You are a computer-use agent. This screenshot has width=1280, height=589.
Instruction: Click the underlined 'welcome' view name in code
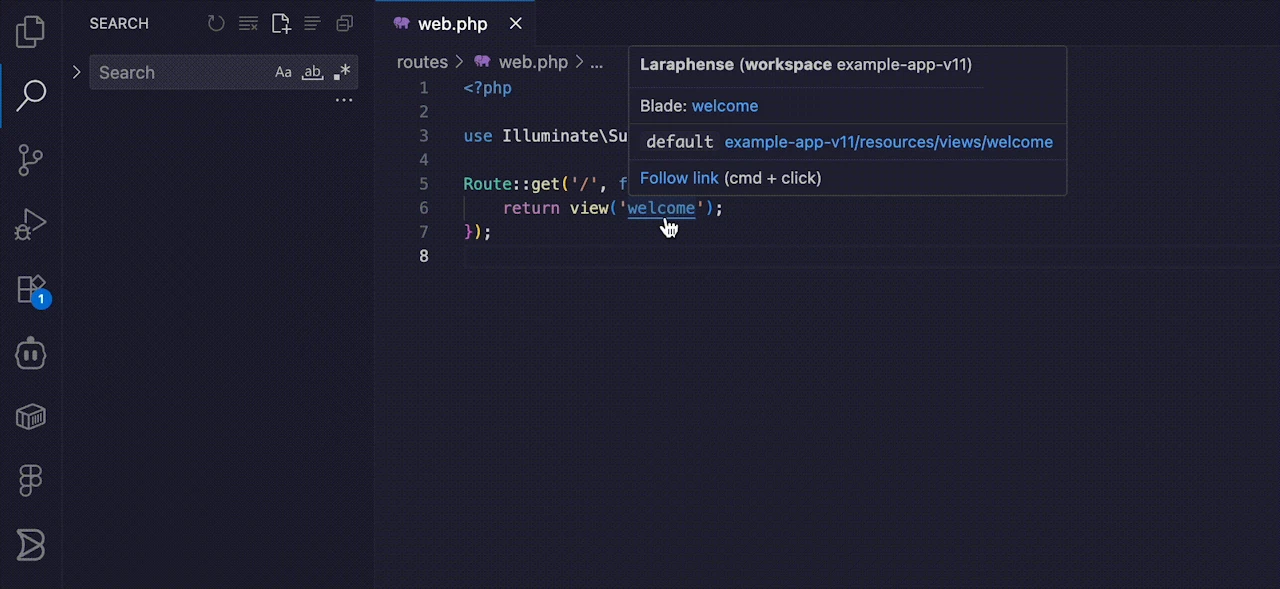(661, 208)
